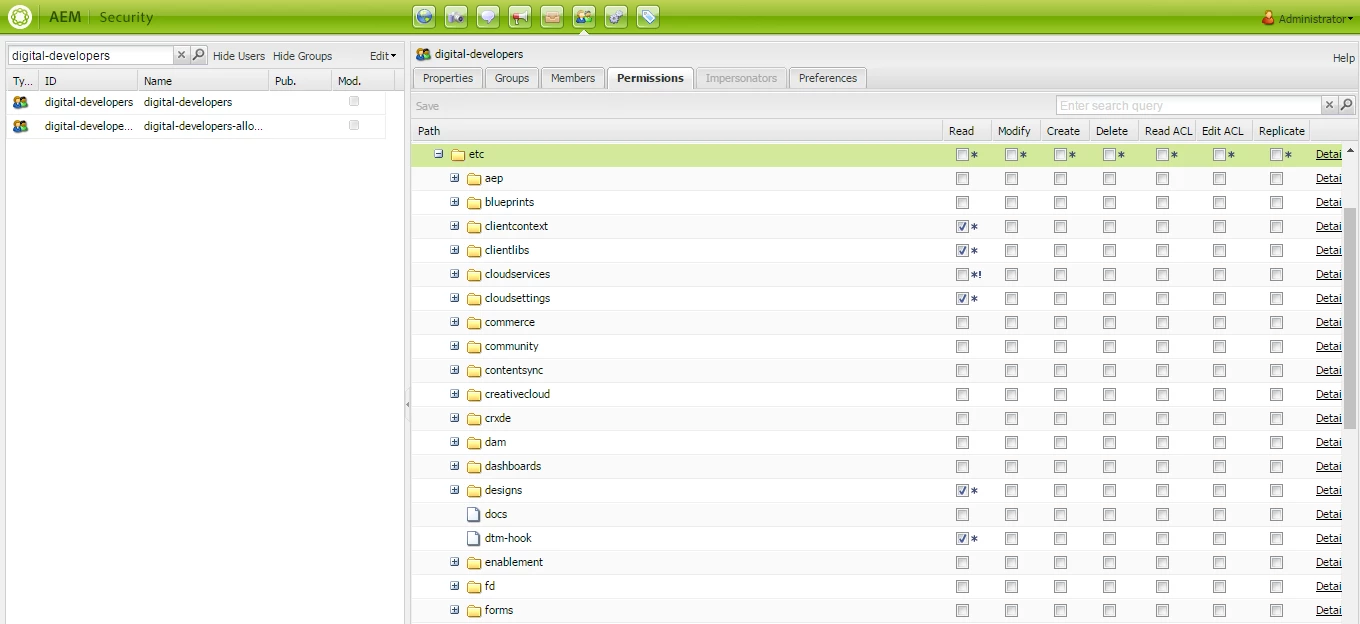Collapse the etc tree node
Viewport: 1360px width, 624px height.
[x=438, y=154]
